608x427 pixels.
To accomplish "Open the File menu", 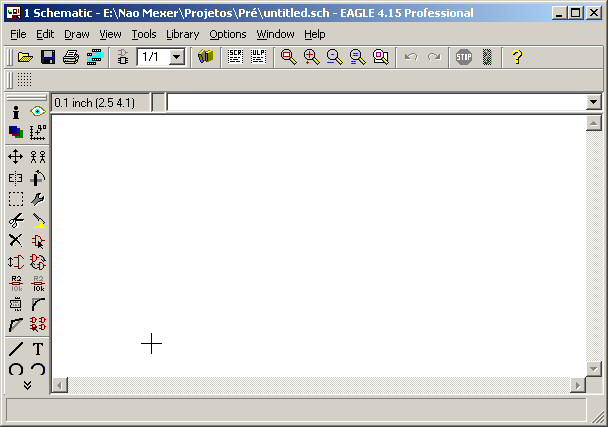I will coord(18,35).
